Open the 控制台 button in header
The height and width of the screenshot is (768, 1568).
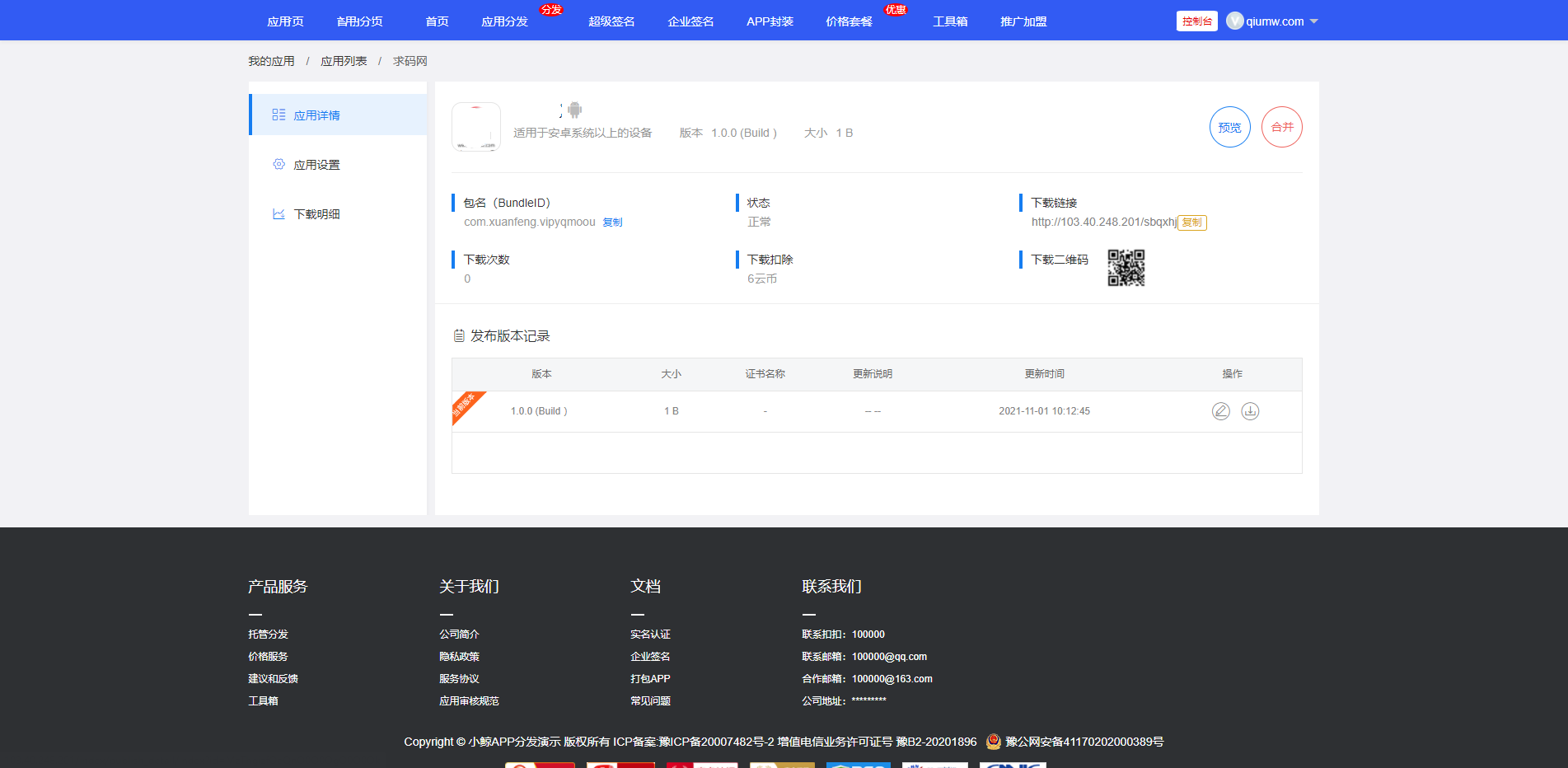point(1196,21)
